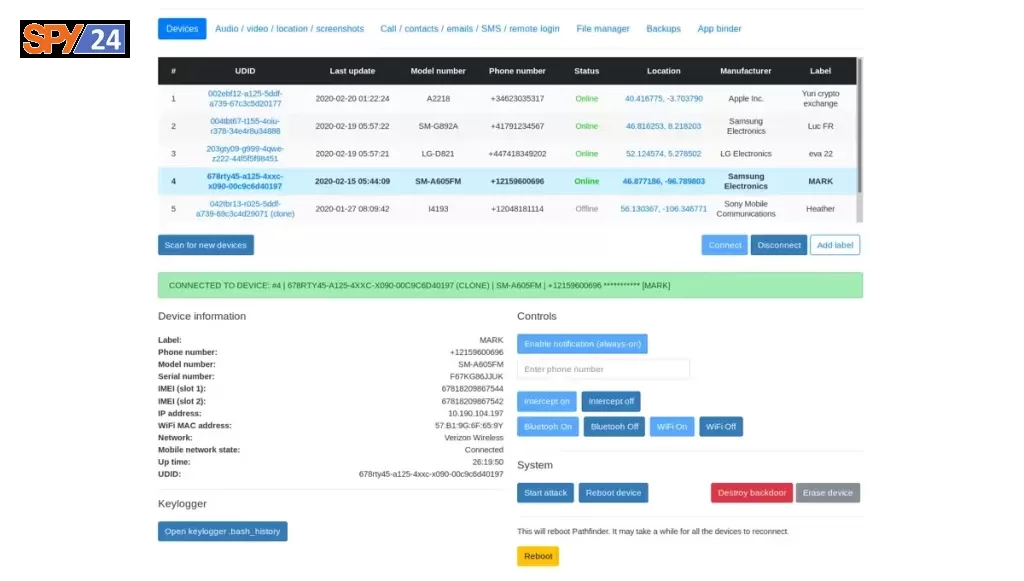This screenshot has height=581, width=1024.
Task: Click Scan for new devices button
Action: (x=206, y=245)
